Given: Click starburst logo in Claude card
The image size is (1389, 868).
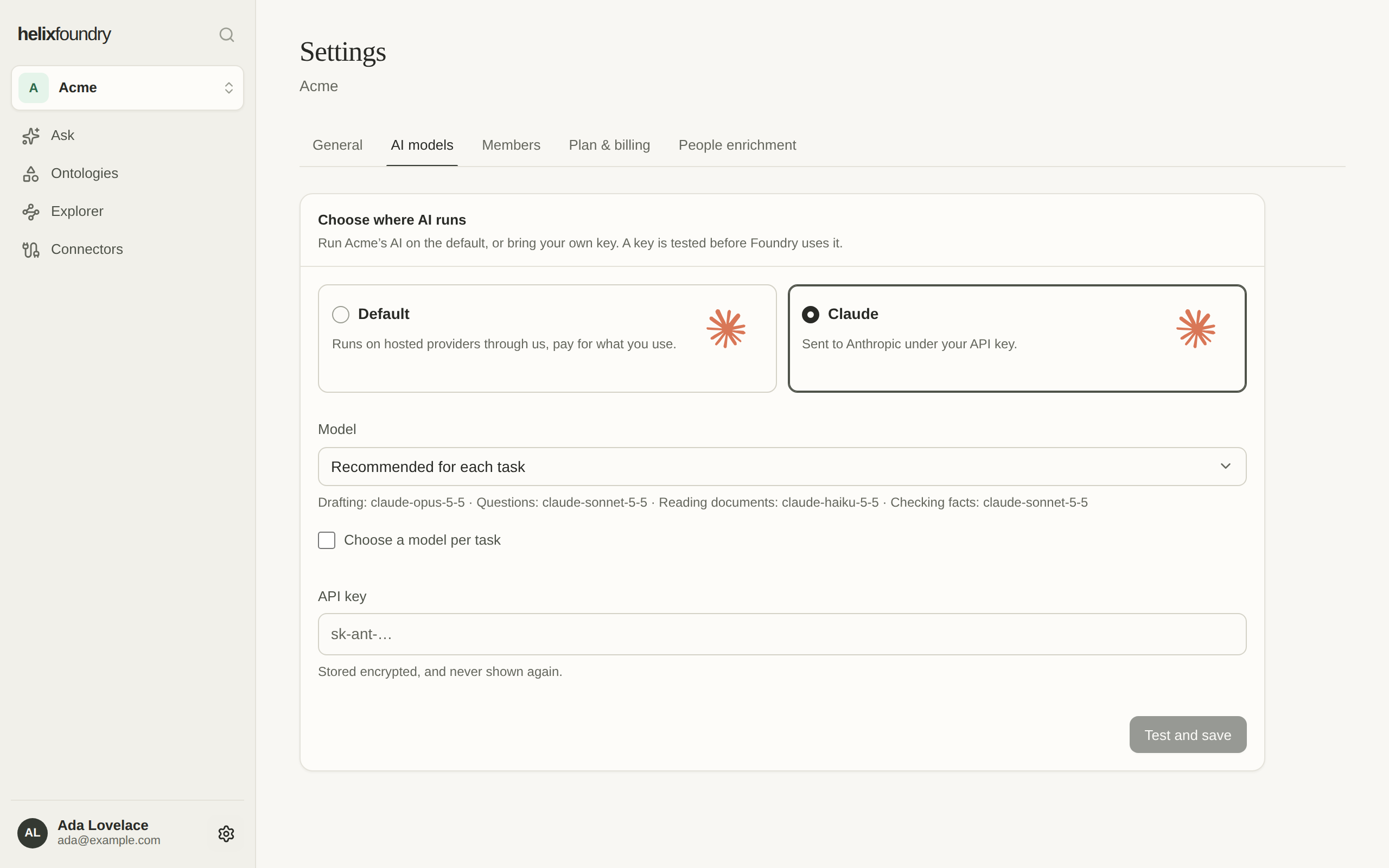Looking at the screenshot, I should click(1196, 328).
